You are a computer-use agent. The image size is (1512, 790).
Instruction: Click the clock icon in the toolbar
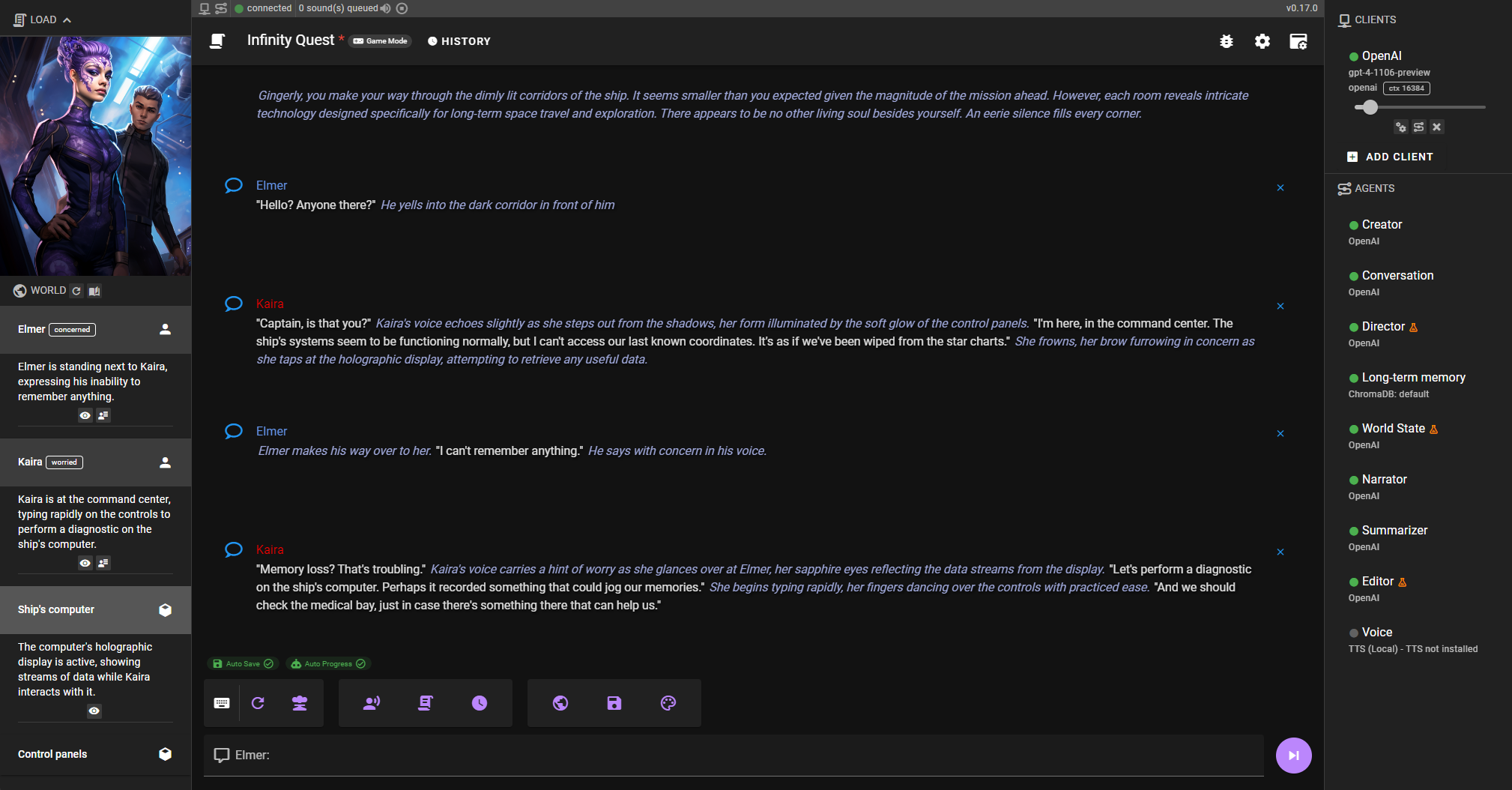[x=480, y=702]
